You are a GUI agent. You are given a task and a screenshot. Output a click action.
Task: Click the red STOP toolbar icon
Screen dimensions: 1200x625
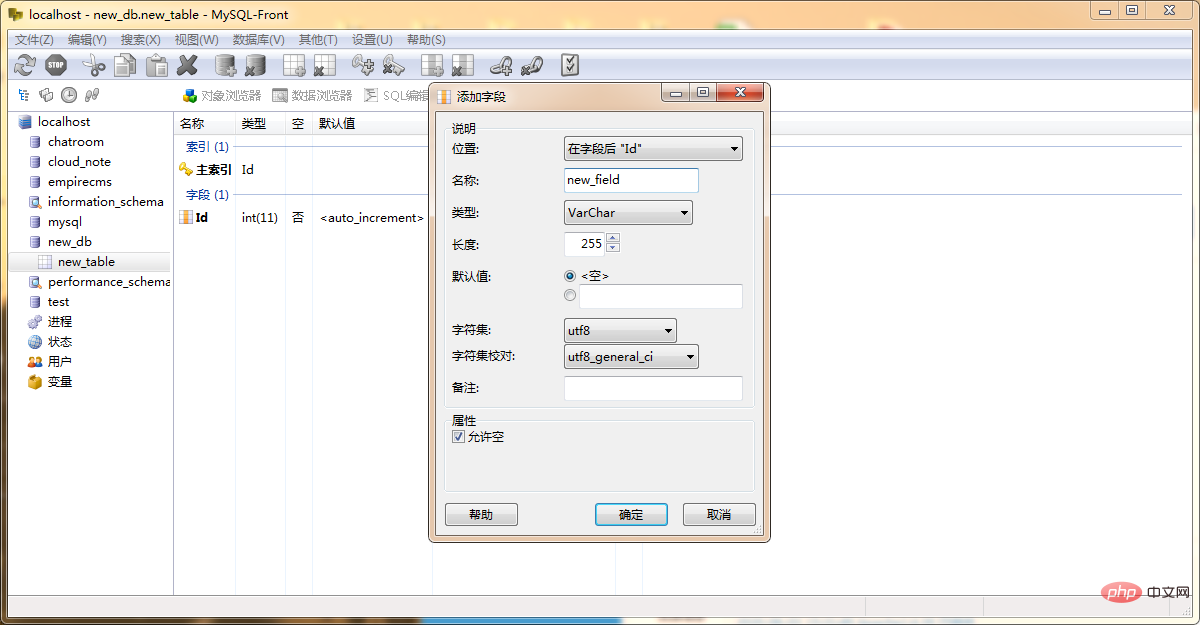(x=56, y=66)
